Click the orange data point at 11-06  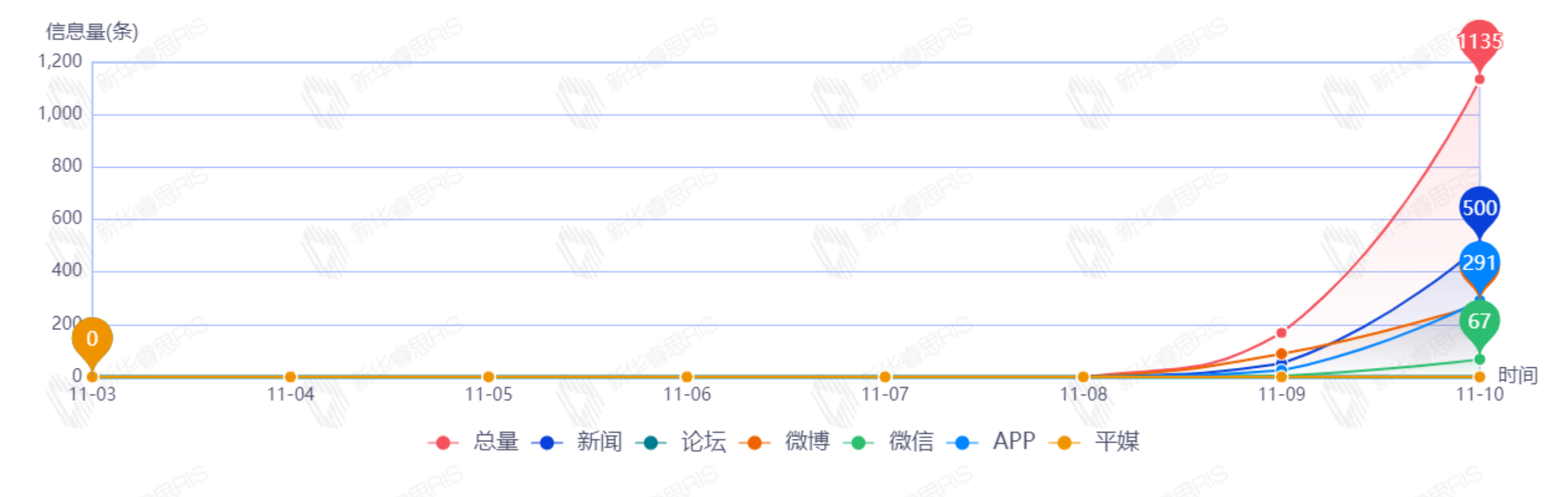(x=687, y=377)
